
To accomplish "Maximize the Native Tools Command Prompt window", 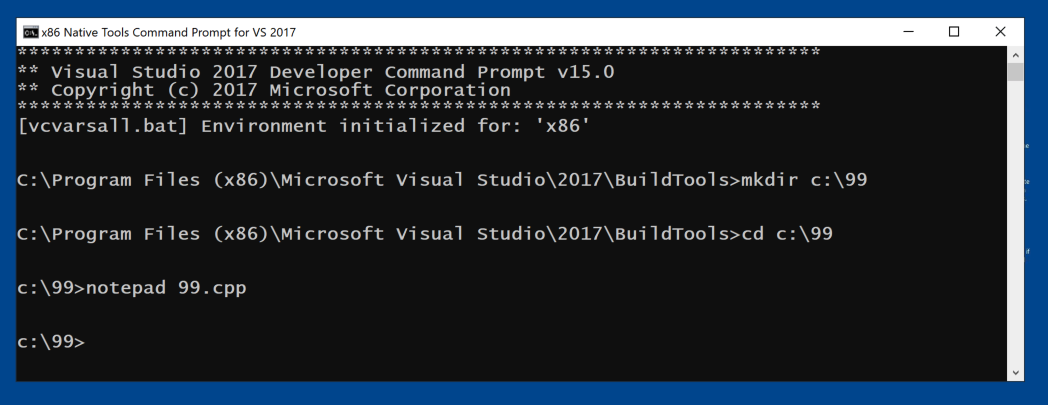I will click(x=954, y=31).
